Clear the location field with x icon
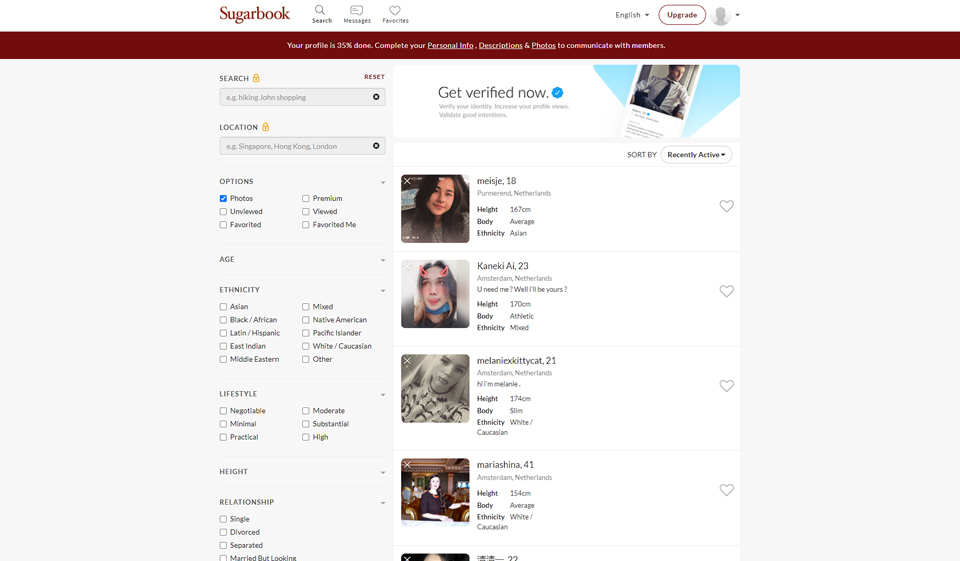 coord(376,146)
